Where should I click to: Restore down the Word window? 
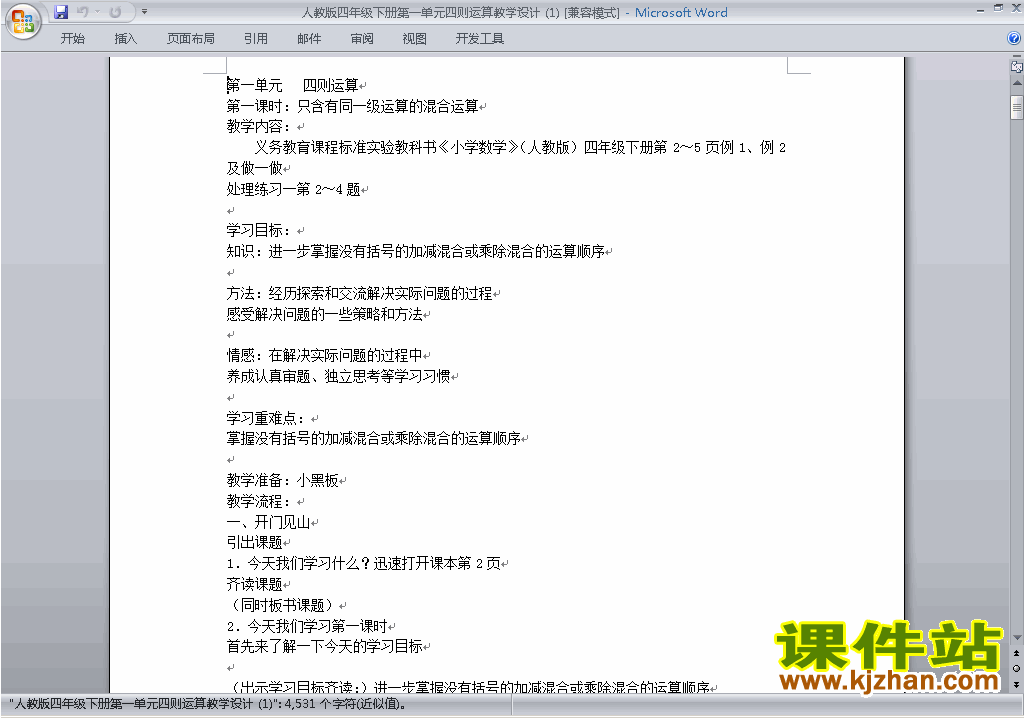[998, 8]
